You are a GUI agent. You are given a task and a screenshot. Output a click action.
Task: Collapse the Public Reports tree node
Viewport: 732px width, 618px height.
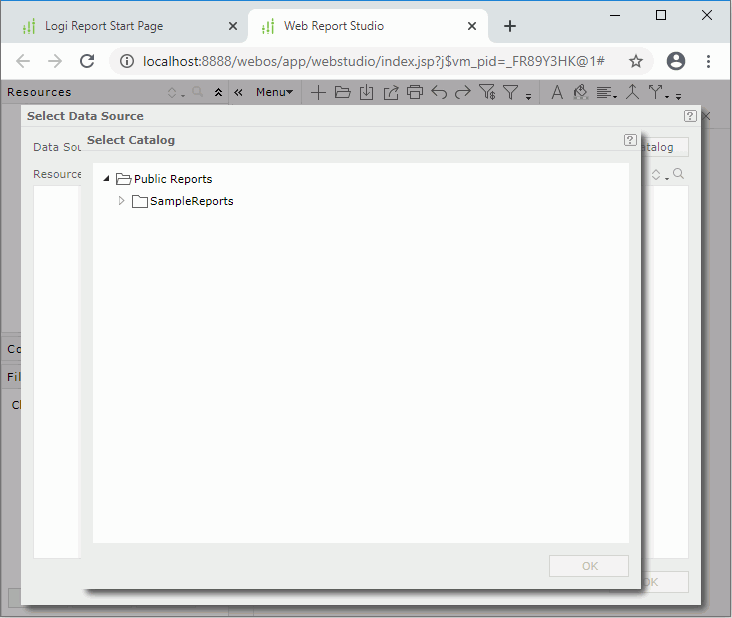[107, 179]
